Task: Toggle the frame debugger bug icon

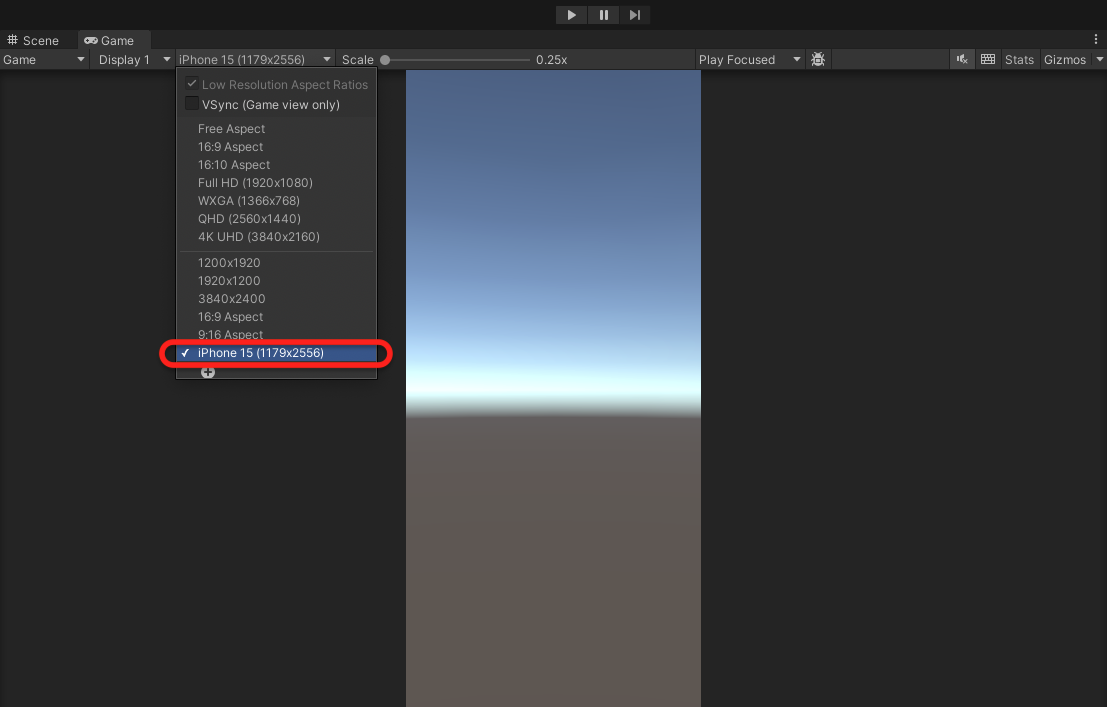Action: pos(818,60)
